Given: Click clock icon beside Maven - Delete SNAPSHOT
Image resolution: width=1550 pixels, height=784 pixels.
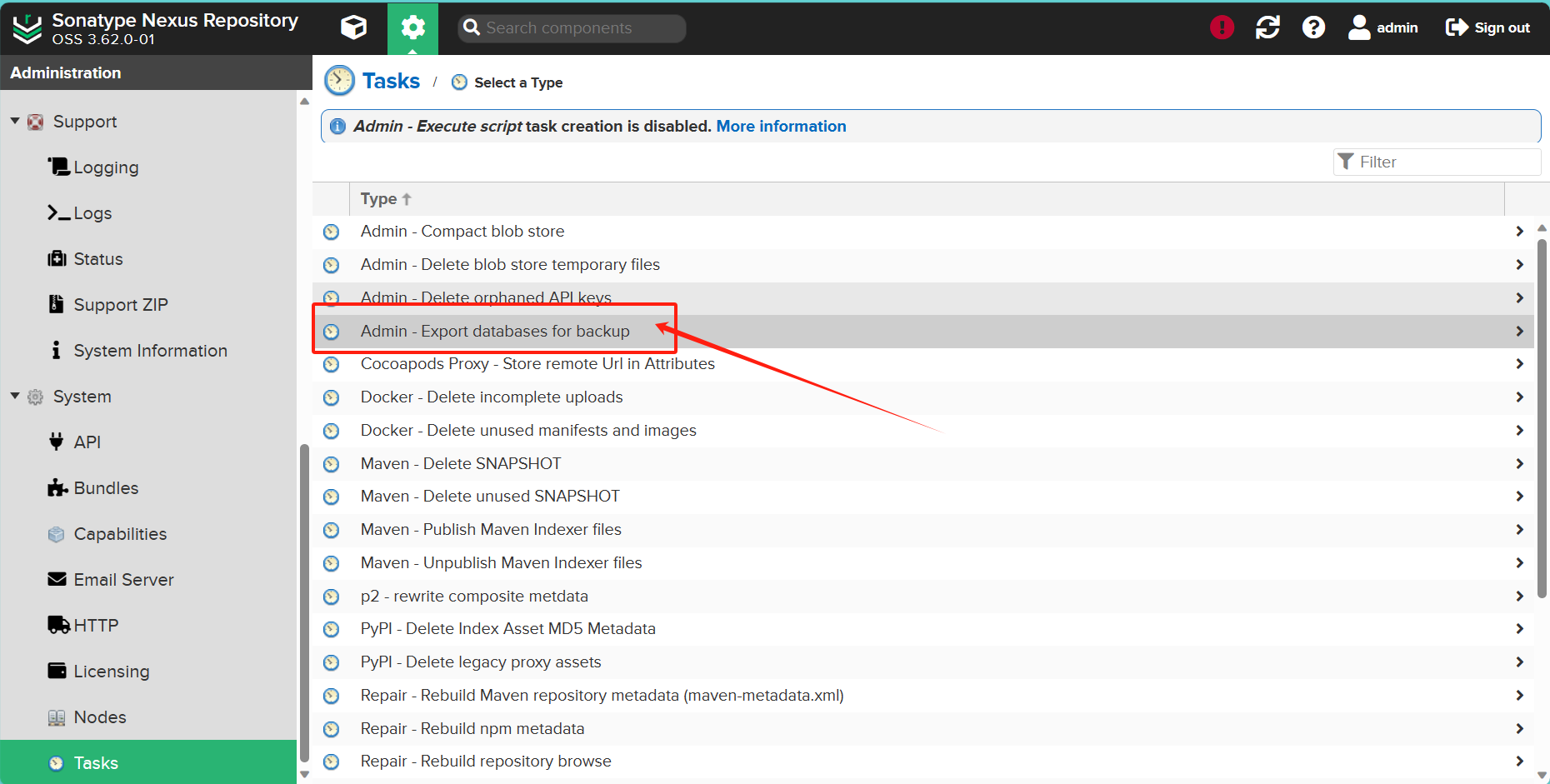Looking at the screenshot, I should coord(332,464).
